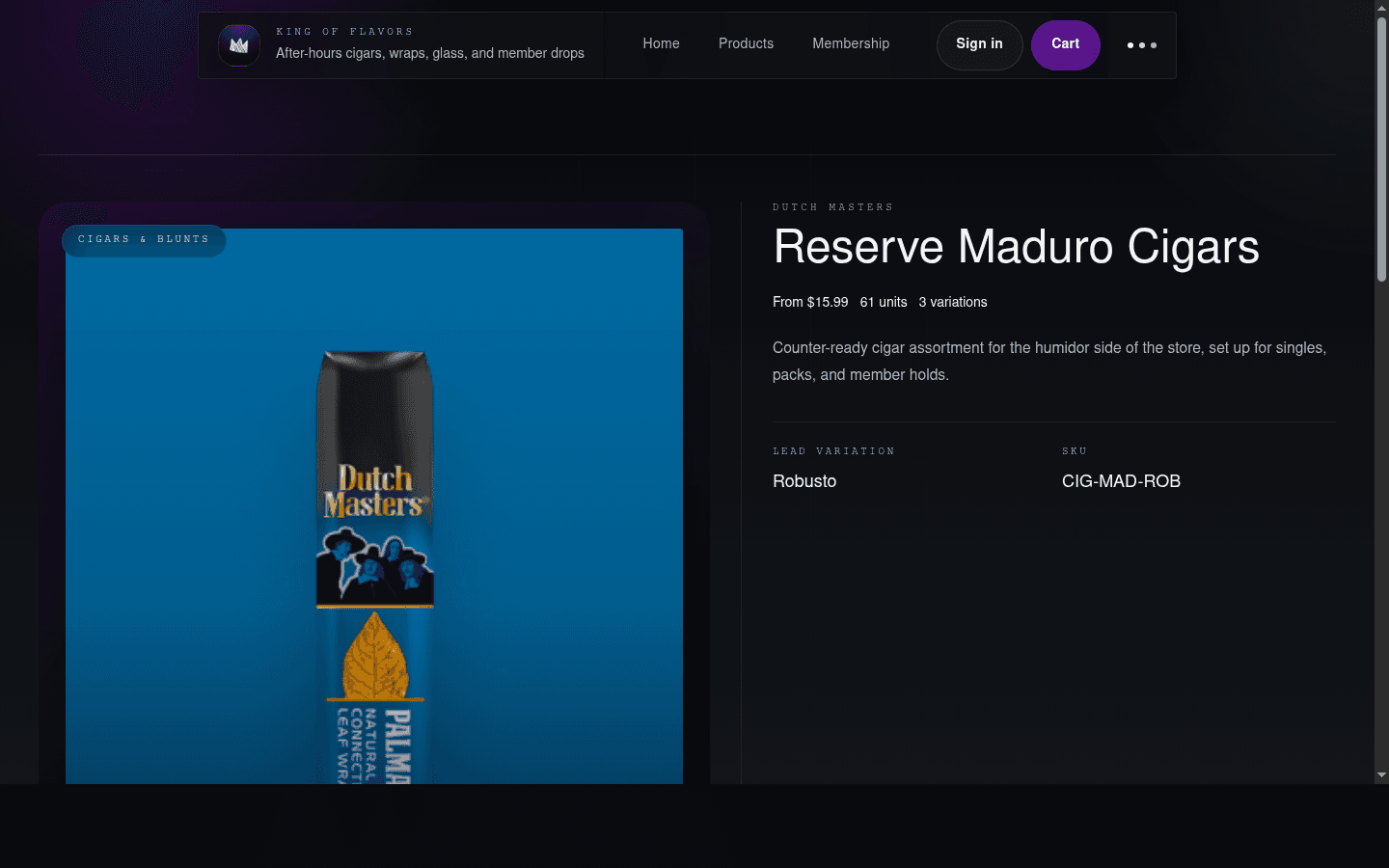Click the Robusto lead variation value
The width and height of the screenshot is (1389, 868).
[x=804, y=481]
